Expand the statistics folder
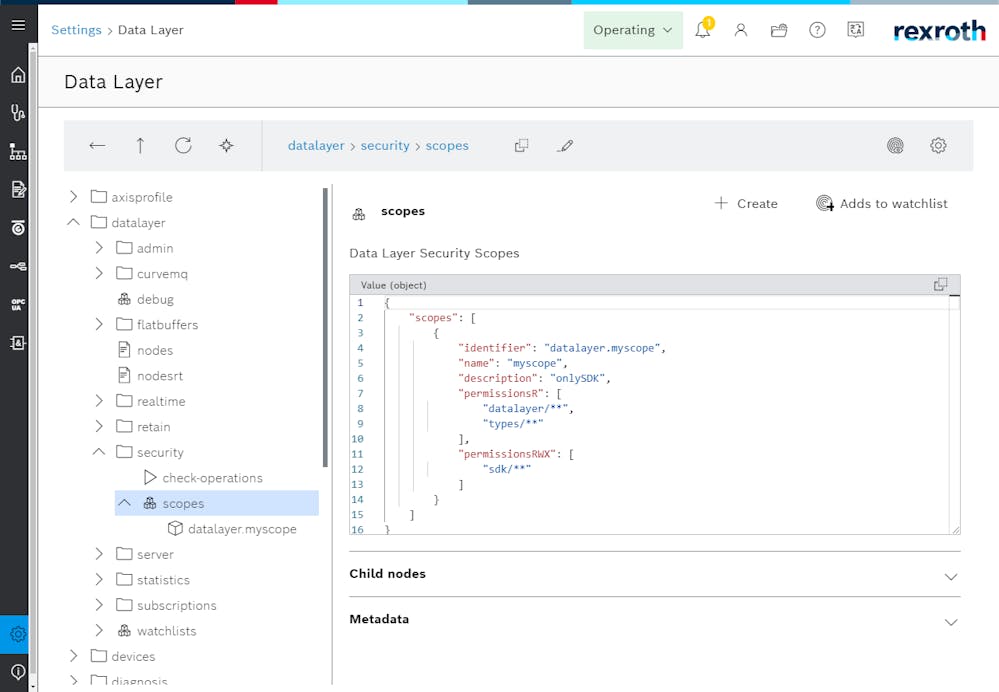This screenshot has height=692, width=999. pyautogui.click(x=99, y=579)
